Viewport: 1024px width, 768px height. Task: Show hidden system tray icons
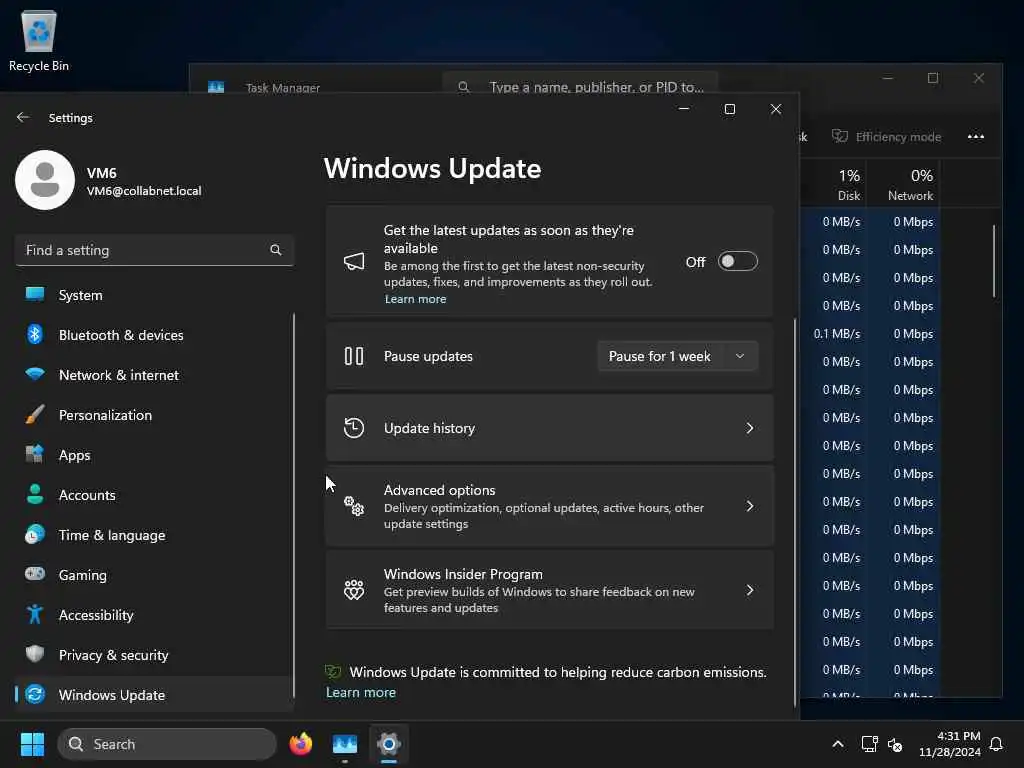click(x=838, y=744)
